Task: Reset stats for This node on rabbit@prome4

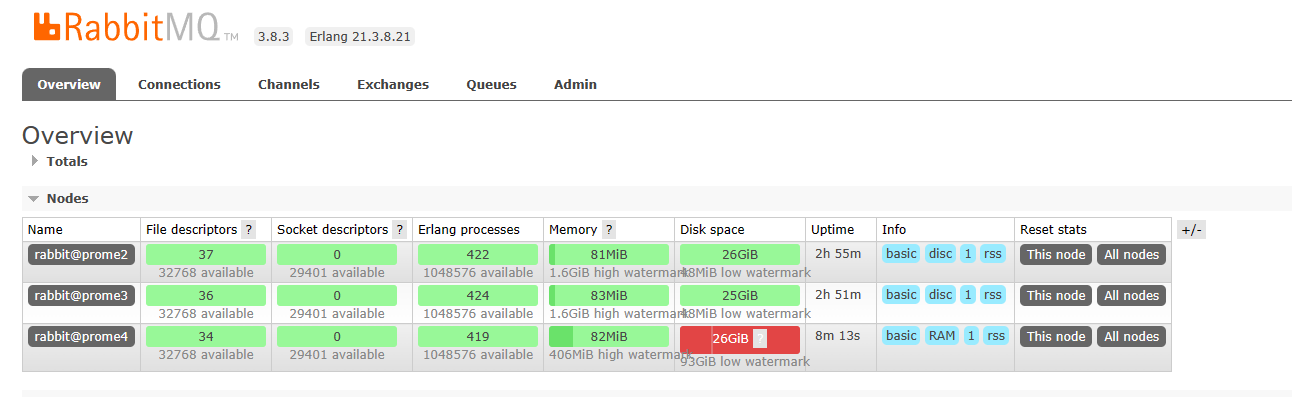Action: click(1055, 336)
